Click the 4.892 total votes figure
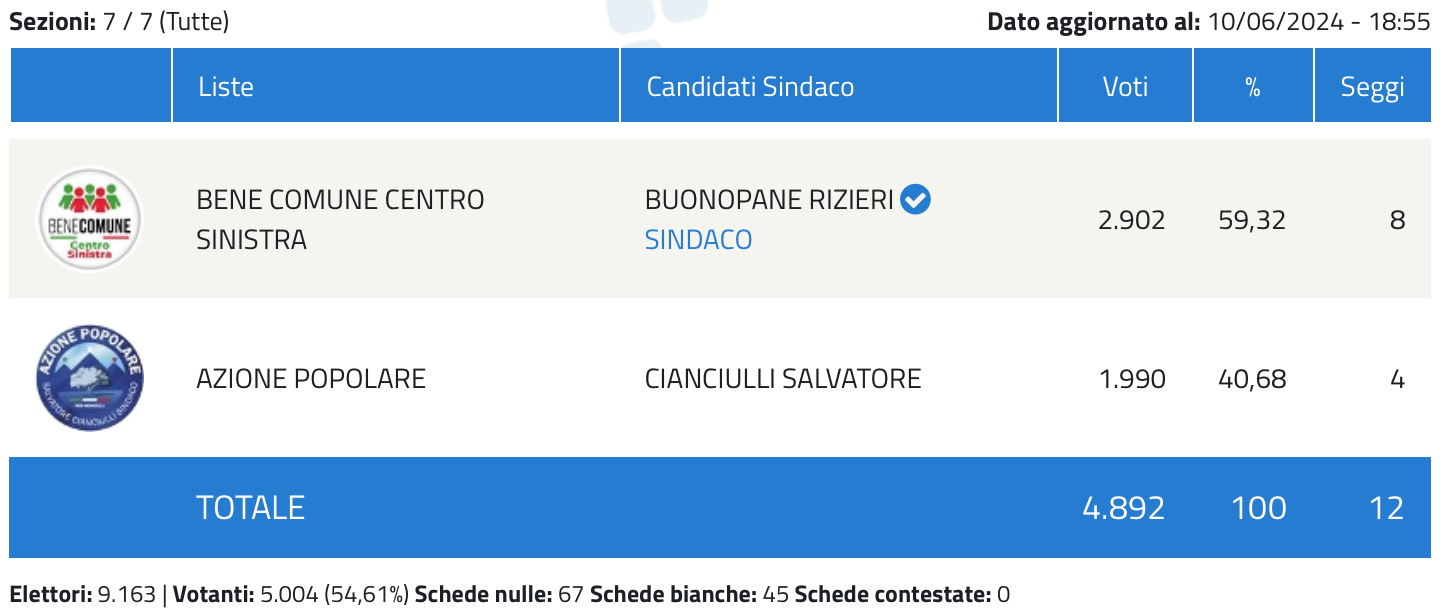The height and width of the screenshot is (616, 1444). (x=1124, y=508)
